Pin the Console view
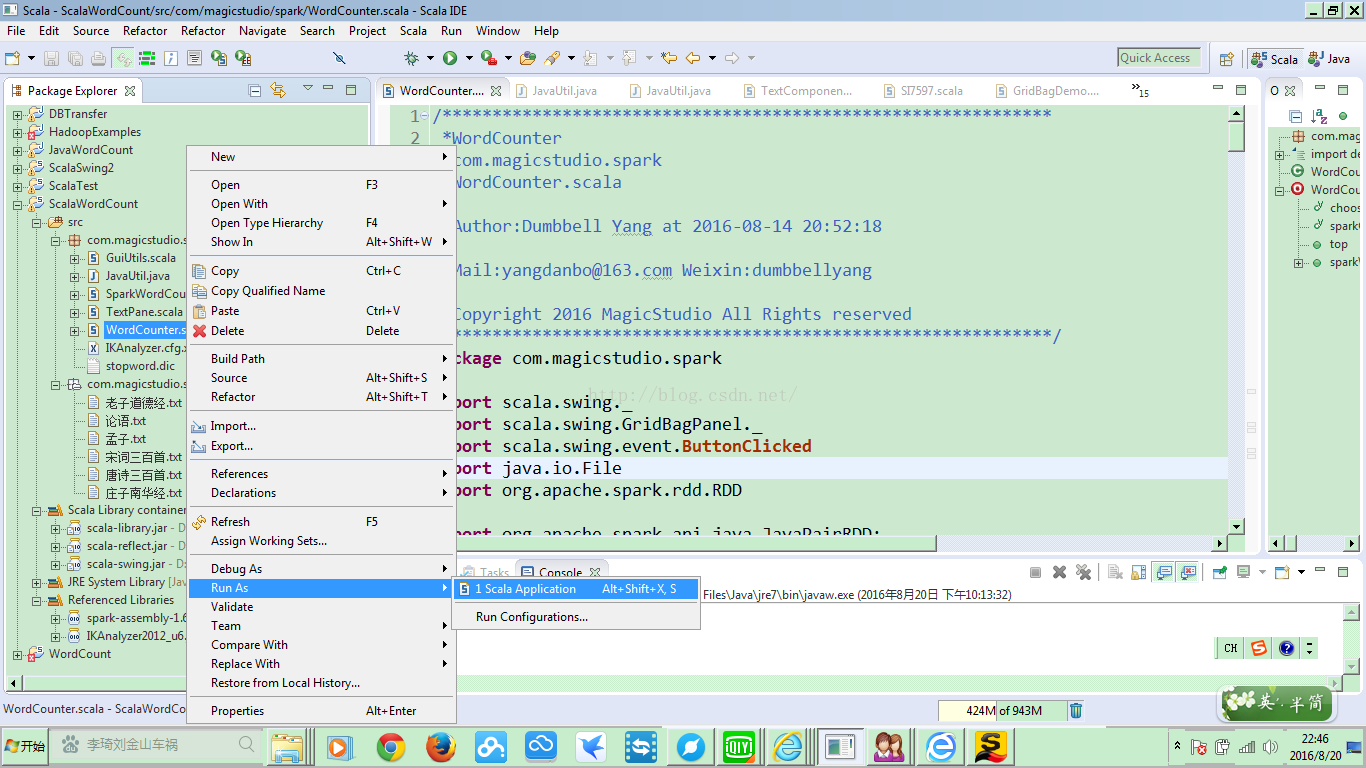Viewport: 1366px width, 768px height. point(1219,572)
